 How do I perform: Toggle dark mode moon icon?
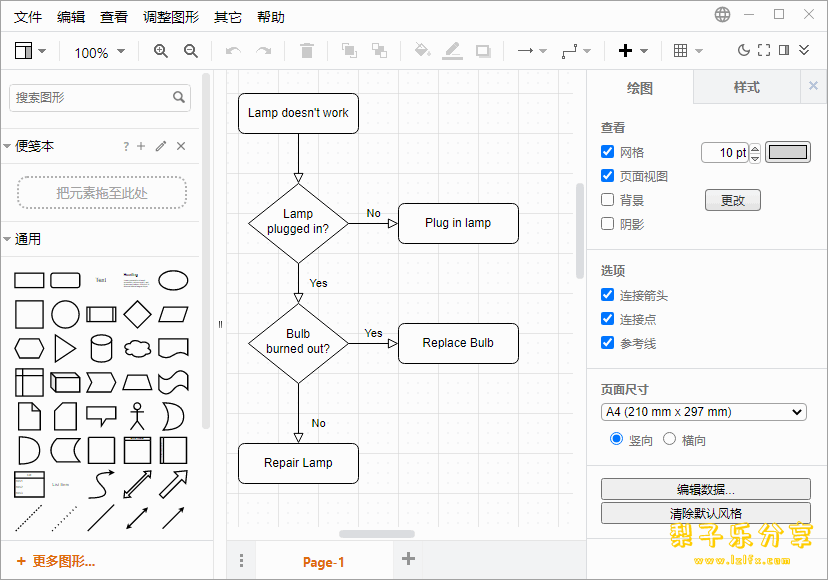point(744,50)
